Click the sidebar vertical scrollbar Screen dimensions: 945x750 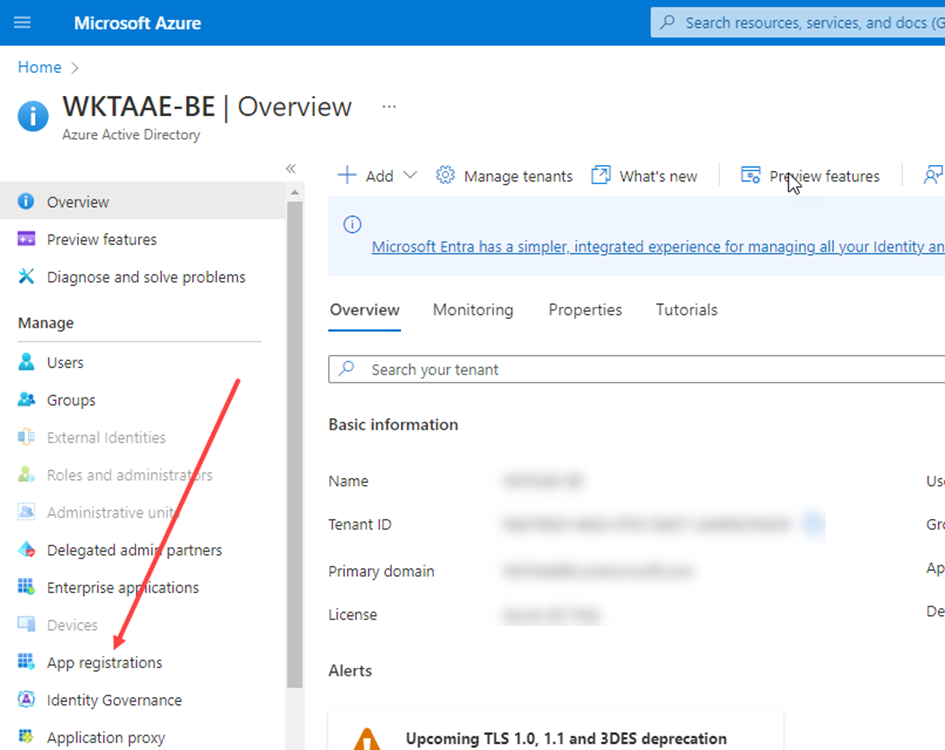coord(294,440)
